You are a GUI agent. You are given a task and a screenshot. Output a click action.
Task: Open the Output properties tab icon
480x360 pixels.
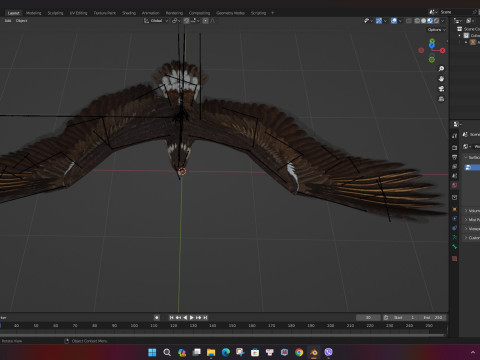[454, 157]
